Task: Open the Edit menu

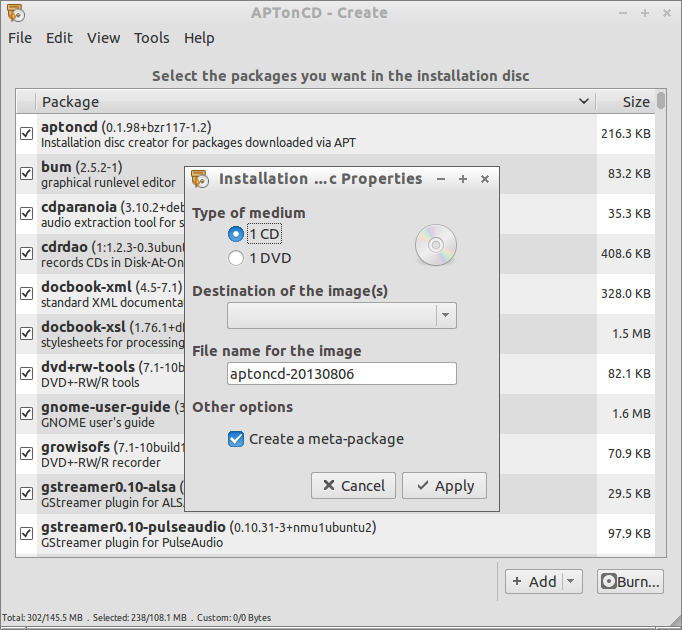Action: [59, 38]
